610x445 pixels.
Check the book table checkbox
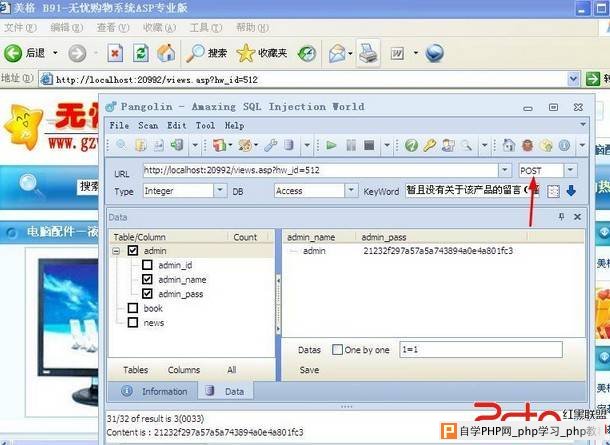pos(133,308)
